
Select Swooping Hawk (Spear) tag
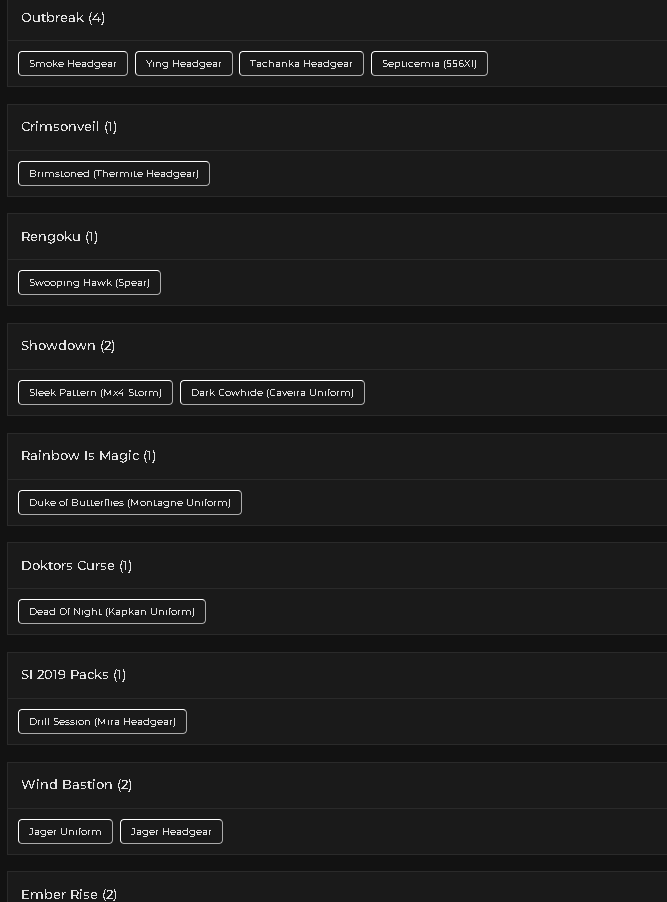89,282
